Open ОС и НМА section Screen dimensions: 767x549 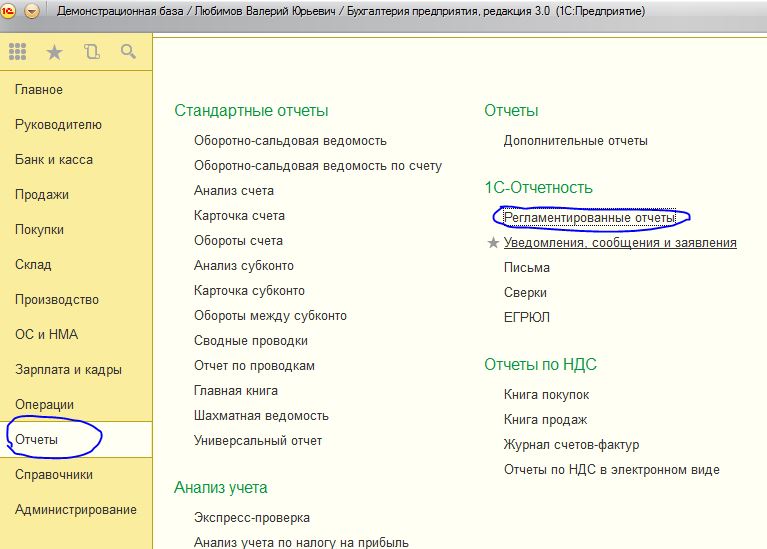(46, 335)
